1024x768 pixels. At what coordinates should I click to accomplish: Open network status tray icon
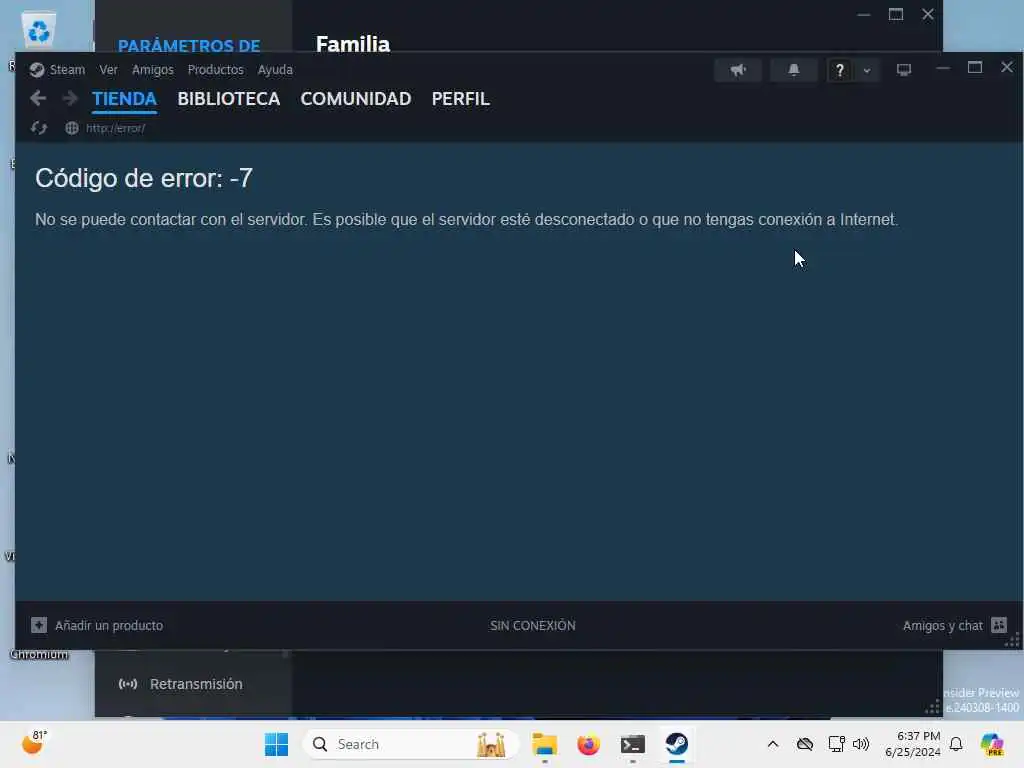click(836, 744)
